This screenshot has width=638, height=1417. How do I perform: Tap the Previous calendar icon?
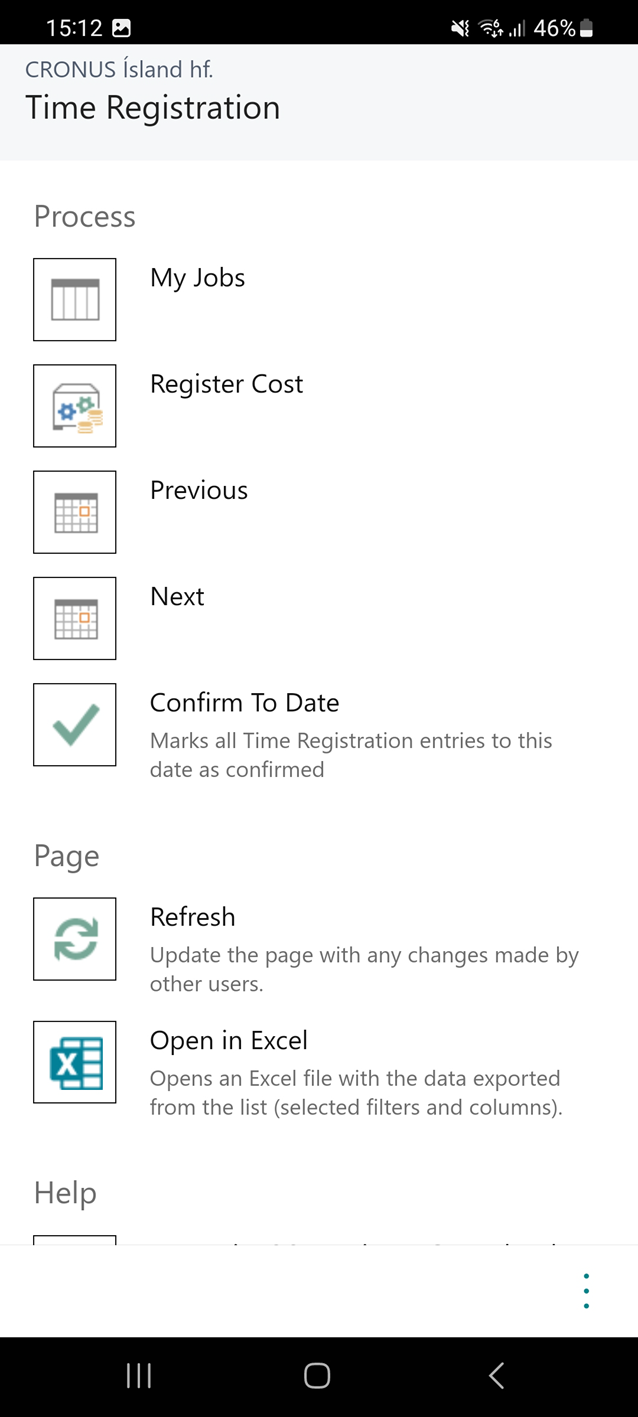[75, 512]
